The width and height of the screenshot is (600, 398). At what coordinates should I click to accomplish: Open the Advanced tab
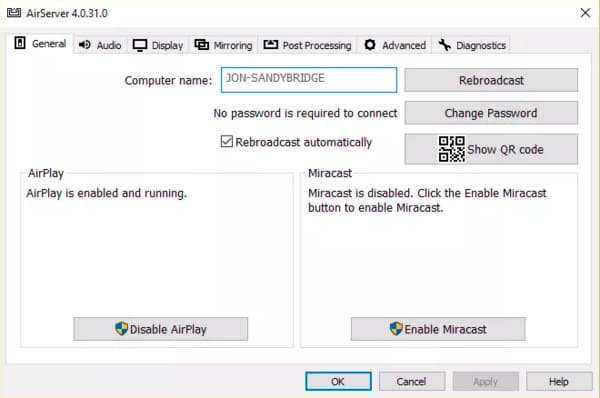(x=395, y=45)
